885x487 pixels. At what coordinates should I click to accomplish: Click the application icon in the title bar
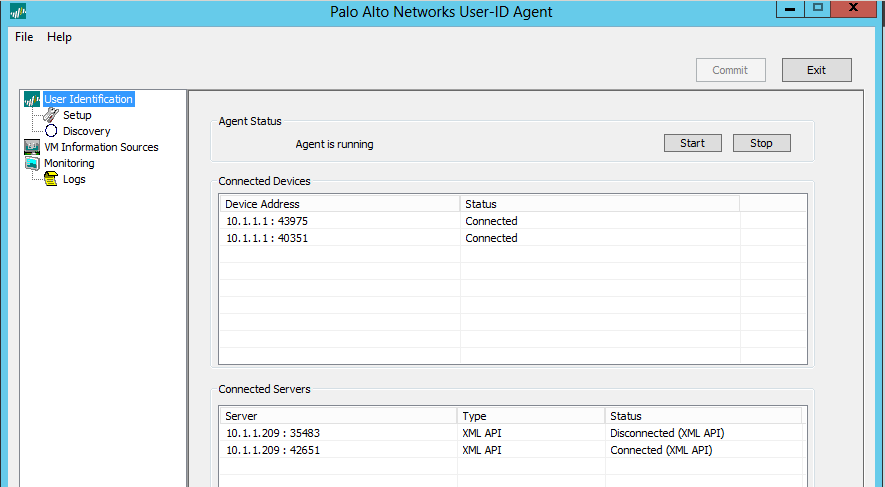click(18, 12)
